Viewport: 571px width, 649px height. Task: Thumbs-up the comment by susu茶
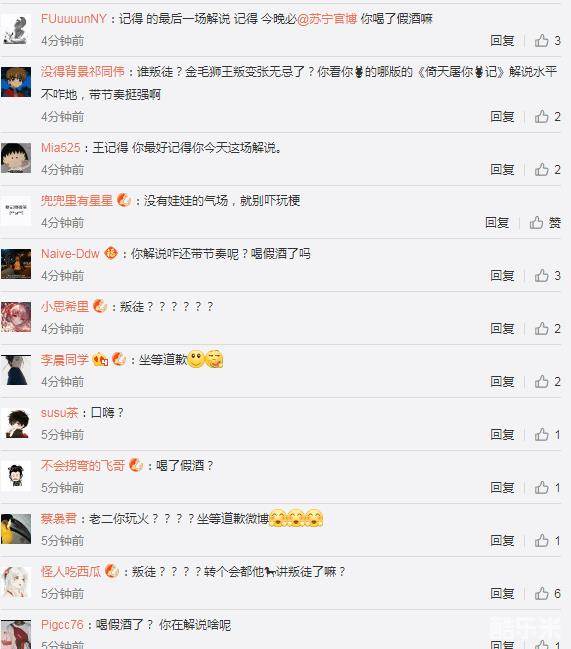coord(541,435)
